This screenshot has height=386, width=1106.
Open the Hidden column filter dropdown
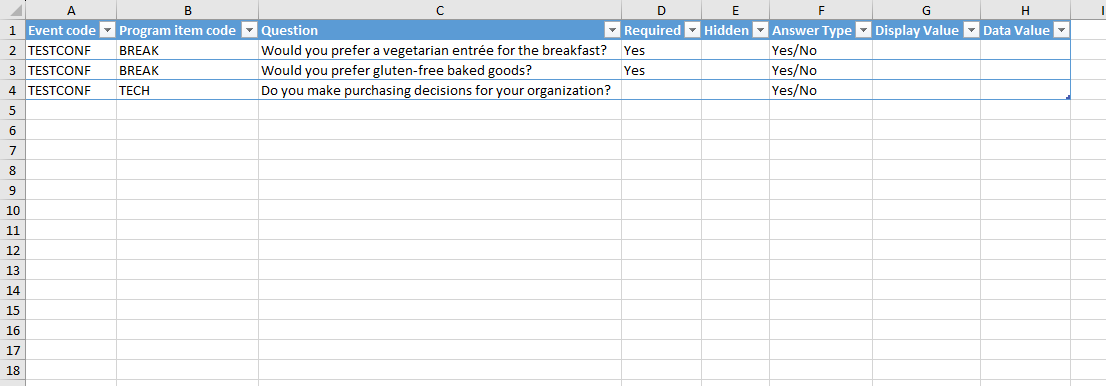pos(760,30)
